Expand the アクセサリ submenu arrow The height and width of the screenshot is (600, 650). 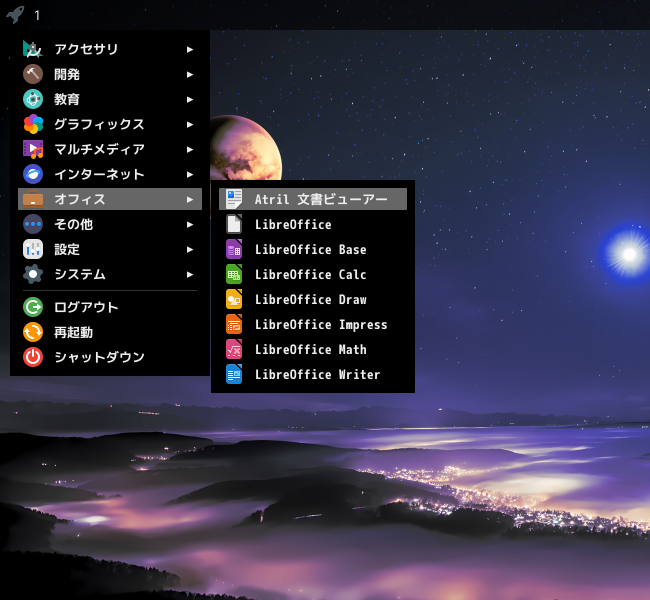[190, 49]
